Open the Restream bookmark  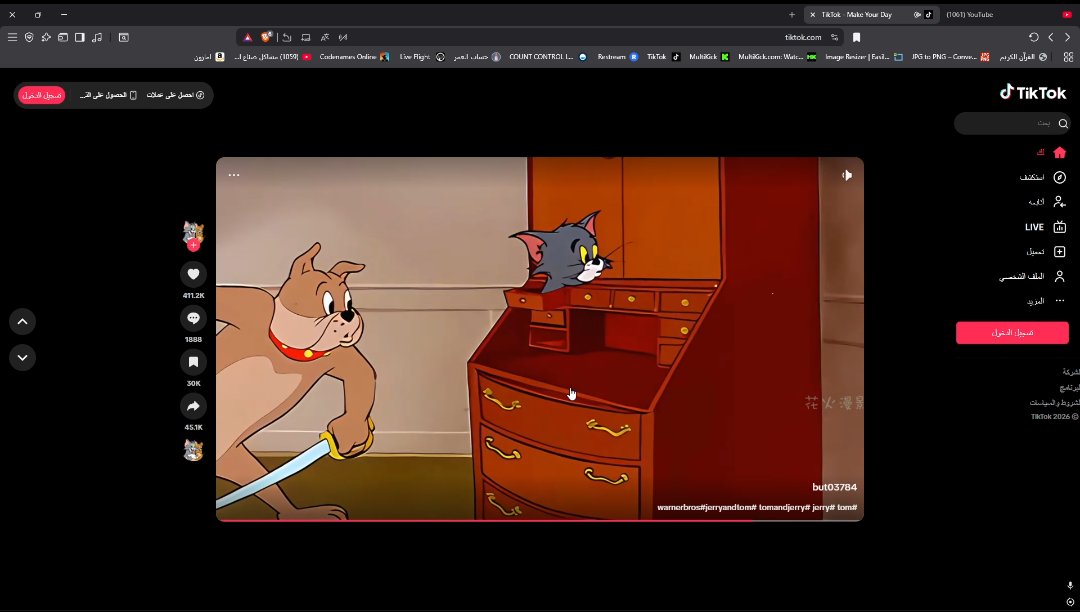coord(617,57)
